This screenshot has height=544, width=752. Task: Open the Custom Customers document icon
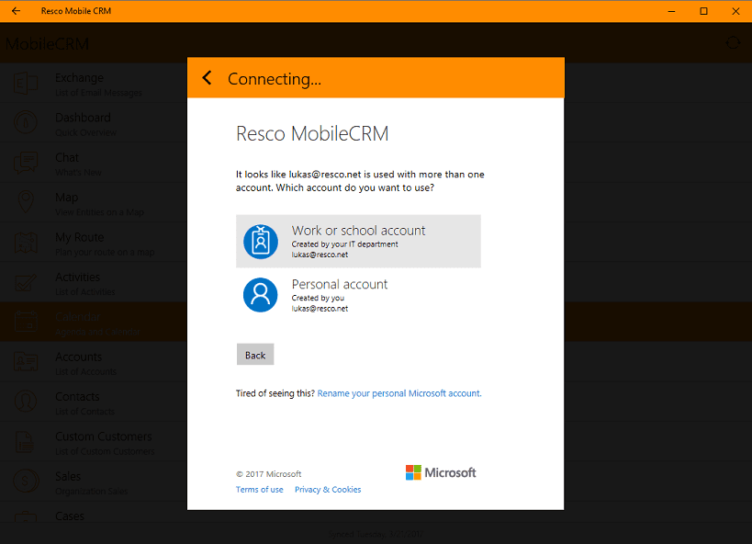tap(25, 441)
